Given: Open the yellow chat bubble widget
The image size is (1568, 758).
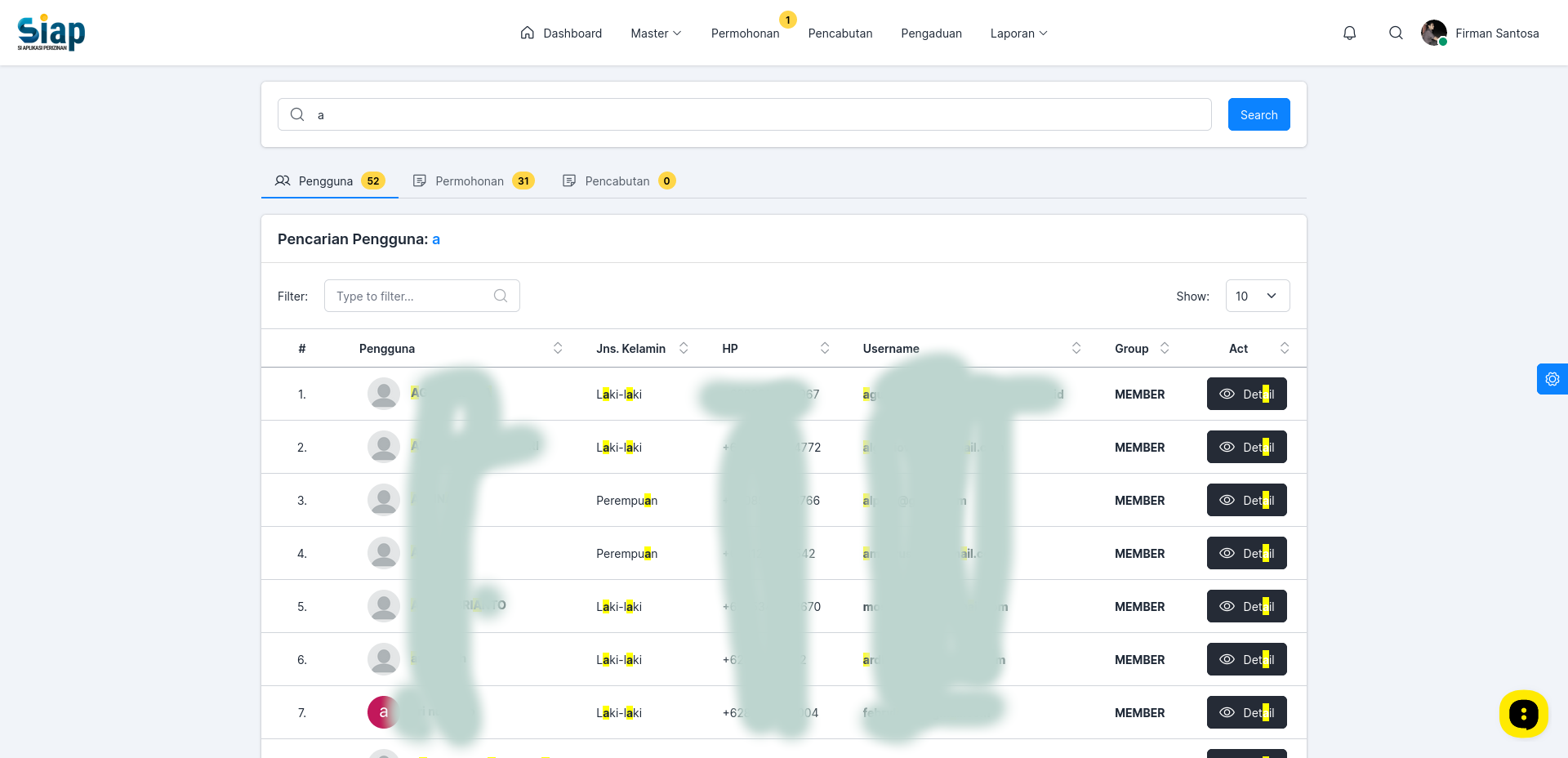Looking at the screenshot, I should pos(1523,714).
